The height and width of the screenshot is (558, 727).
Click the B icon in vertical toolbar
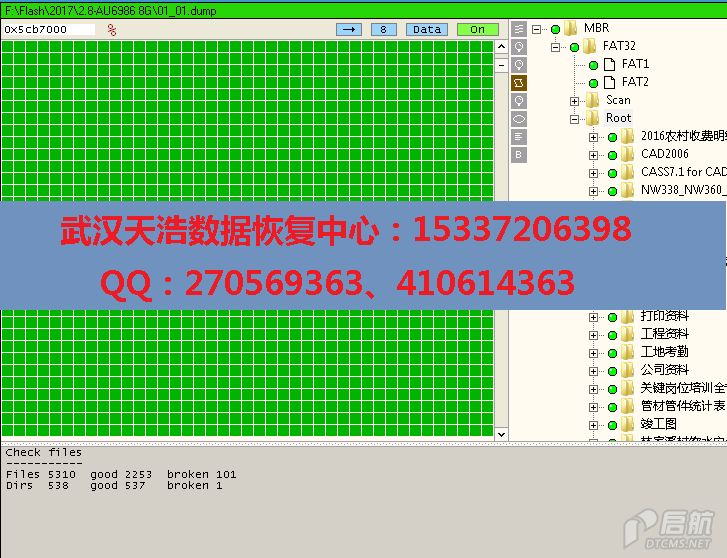pyautogui.click(x=519, y=155)
